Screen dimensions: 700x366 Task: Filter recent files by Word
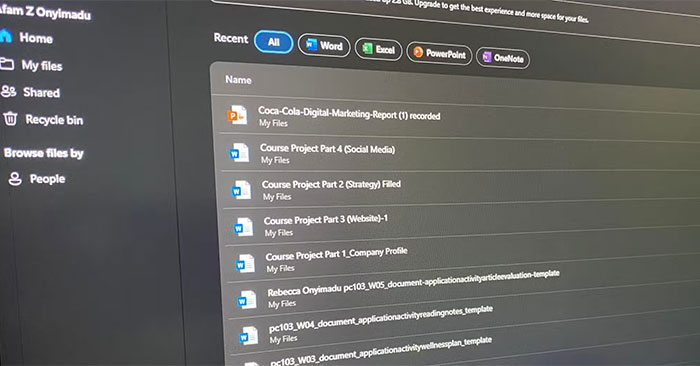(x=324, y=46)
